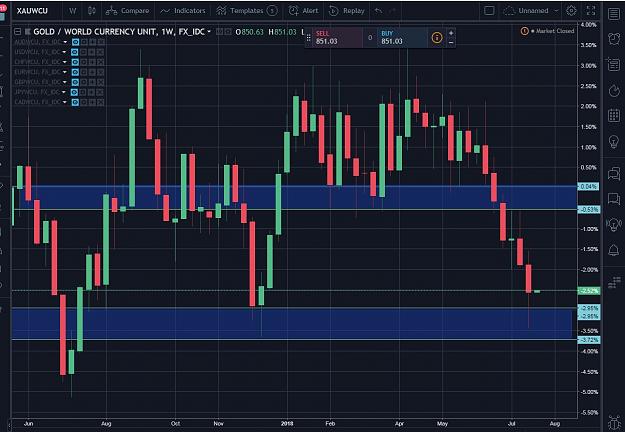Open the indicator Templates menu
Image resolution: width=625 pixels, height=432 pixels.
(x=246, y=11)
